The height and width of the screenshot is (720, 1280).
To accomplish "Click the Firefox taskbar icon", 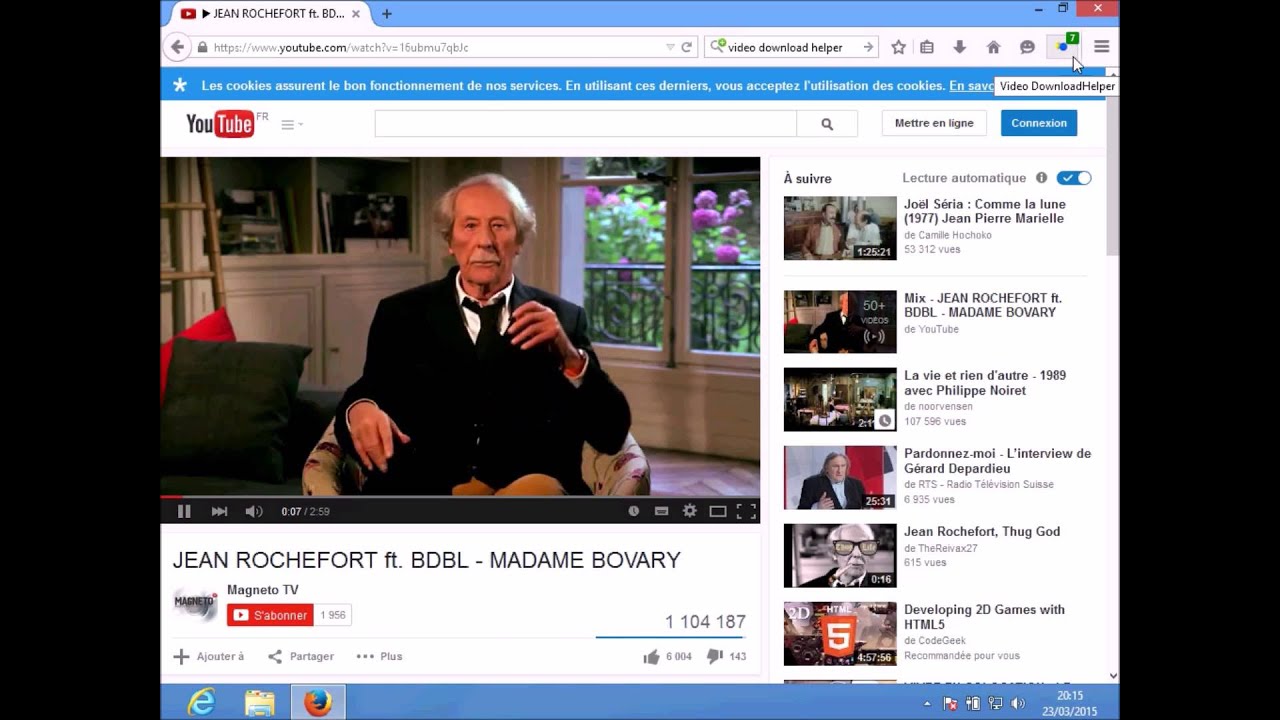I will [318, 703].
